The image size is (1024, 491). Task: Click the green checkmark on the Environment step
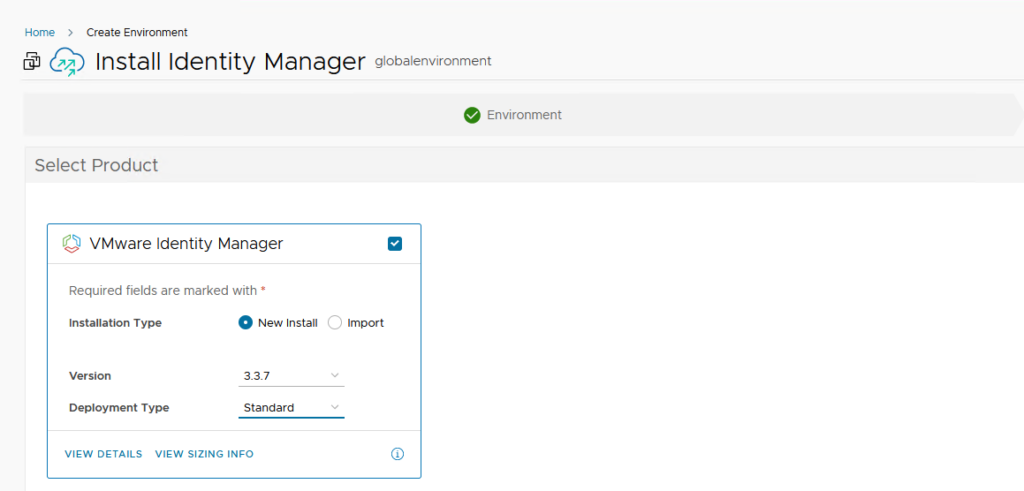coord(472,115)
